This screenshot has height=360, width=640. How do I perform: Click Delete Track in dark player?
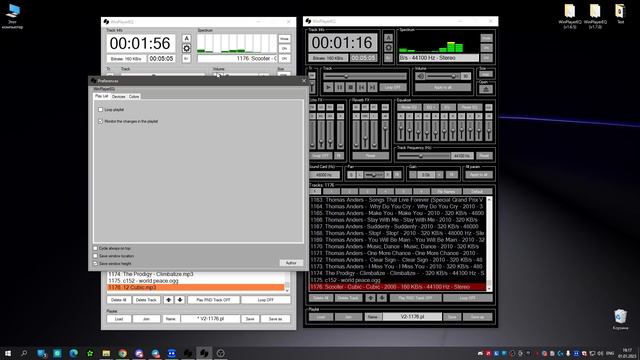348,298
